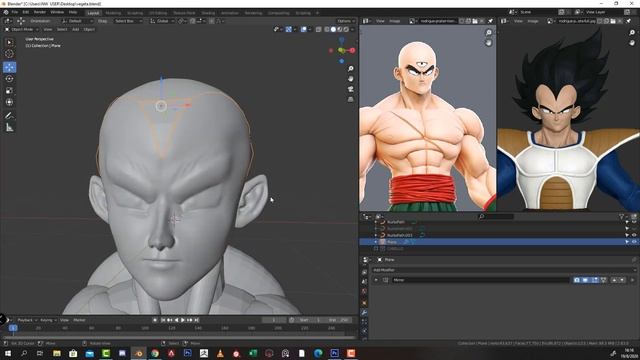This screenshot has width=640, height=360.
Task: Toggle auto keying record button in timeline
Action: click(x=155, y=320)
